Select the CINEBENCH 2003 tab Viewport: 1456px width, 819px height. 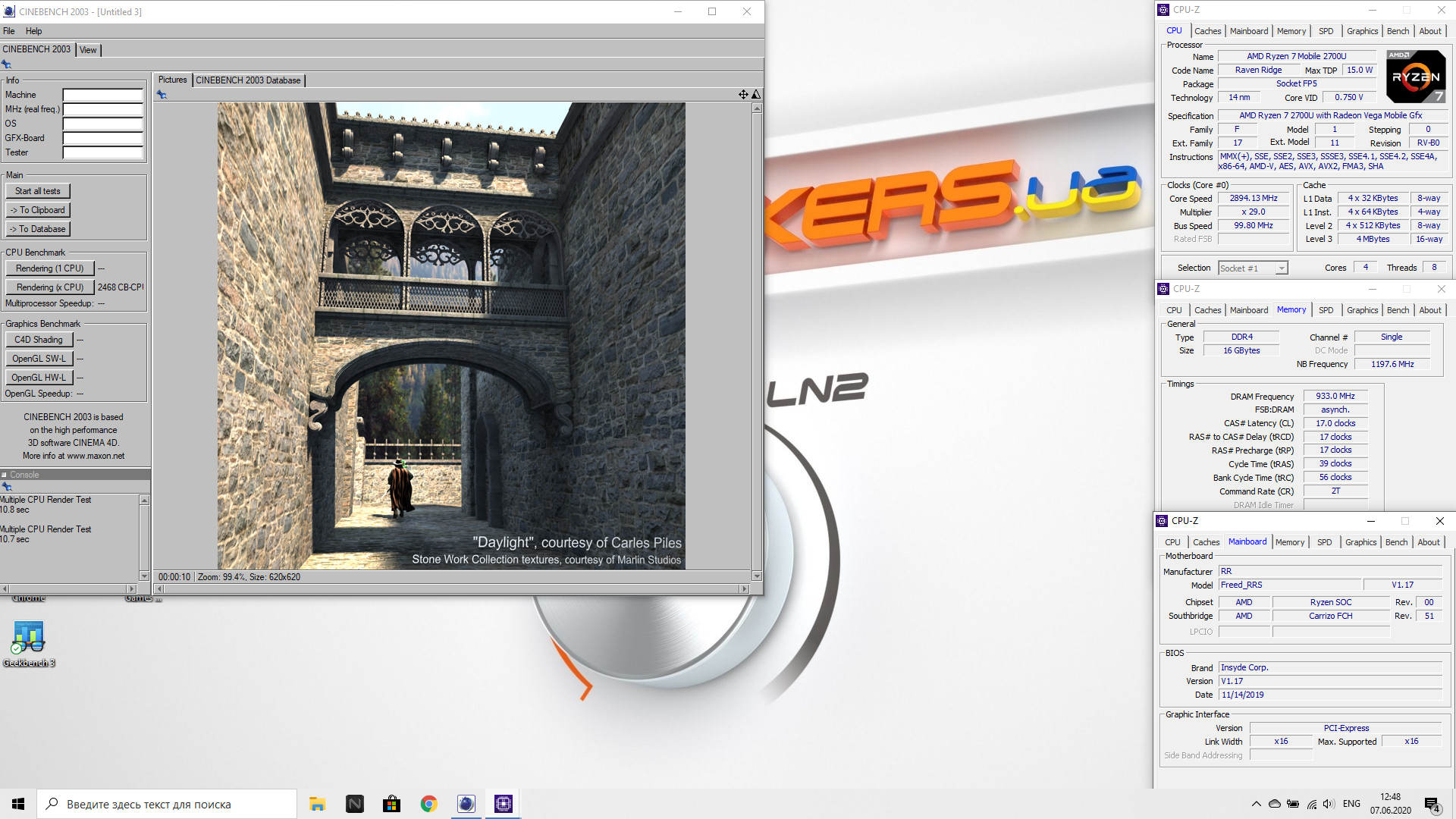[36, 49]
